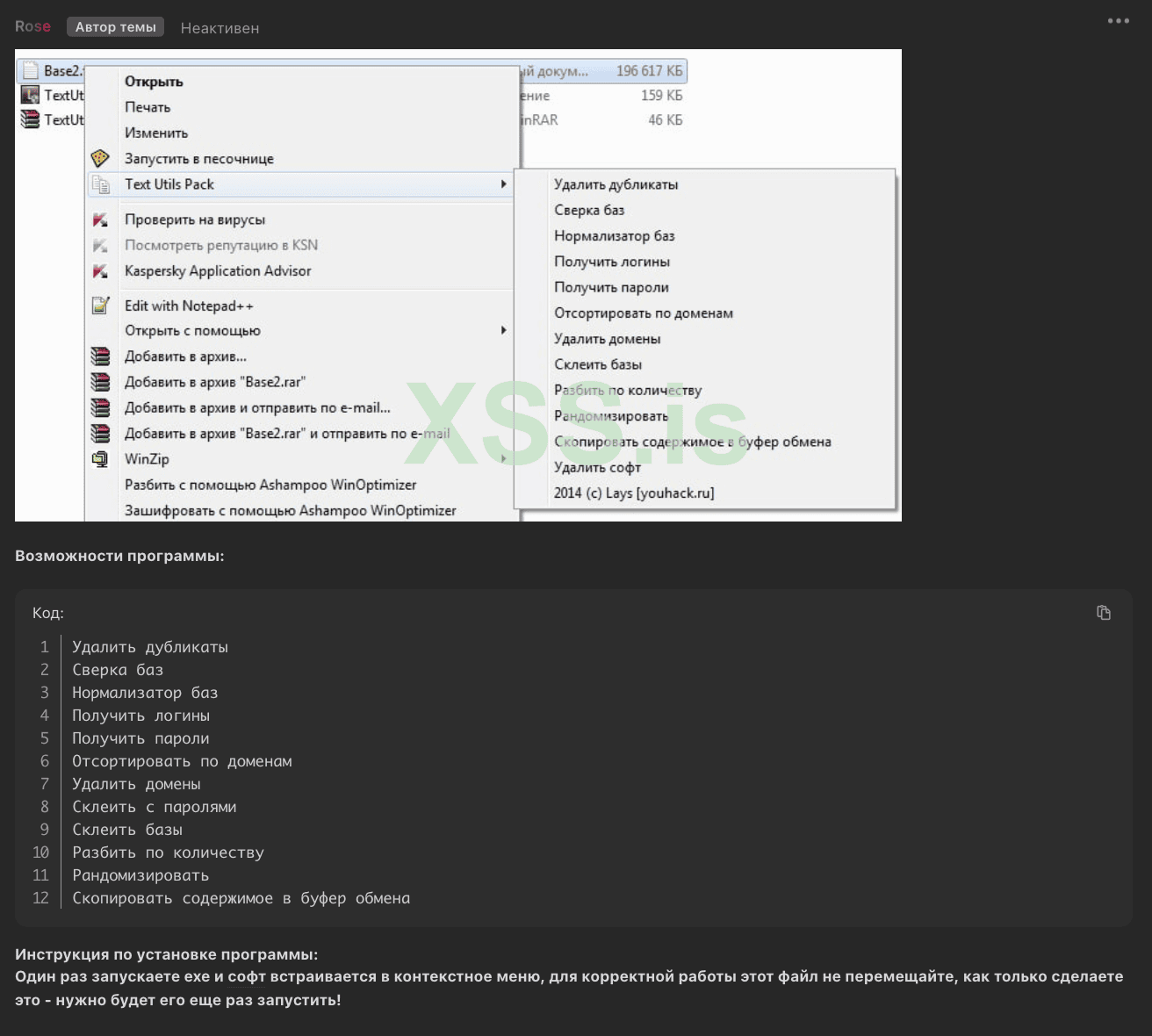Click the Kaspersky Application Advisor icon

pos(101,270)
